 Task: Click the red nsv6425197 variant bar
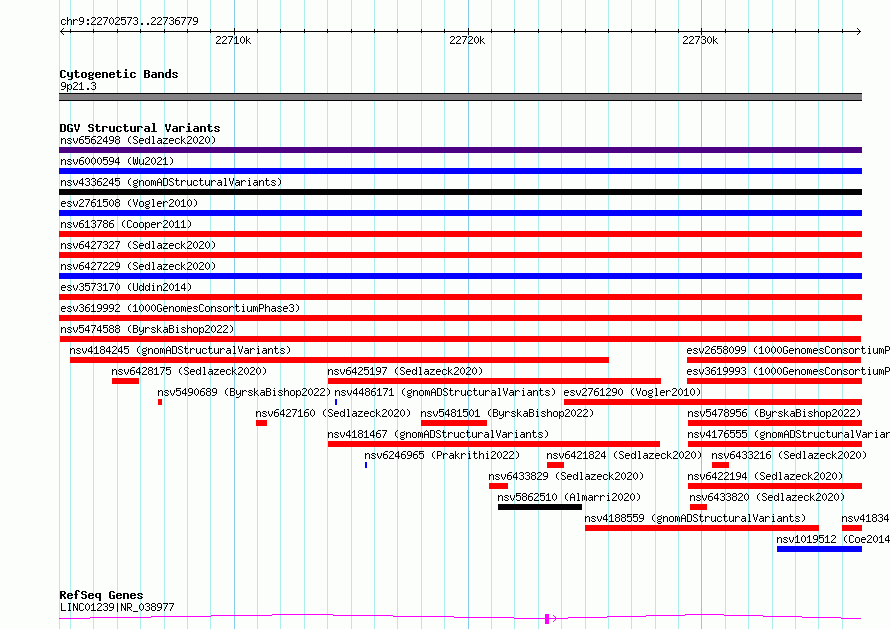tap(494, 381)
